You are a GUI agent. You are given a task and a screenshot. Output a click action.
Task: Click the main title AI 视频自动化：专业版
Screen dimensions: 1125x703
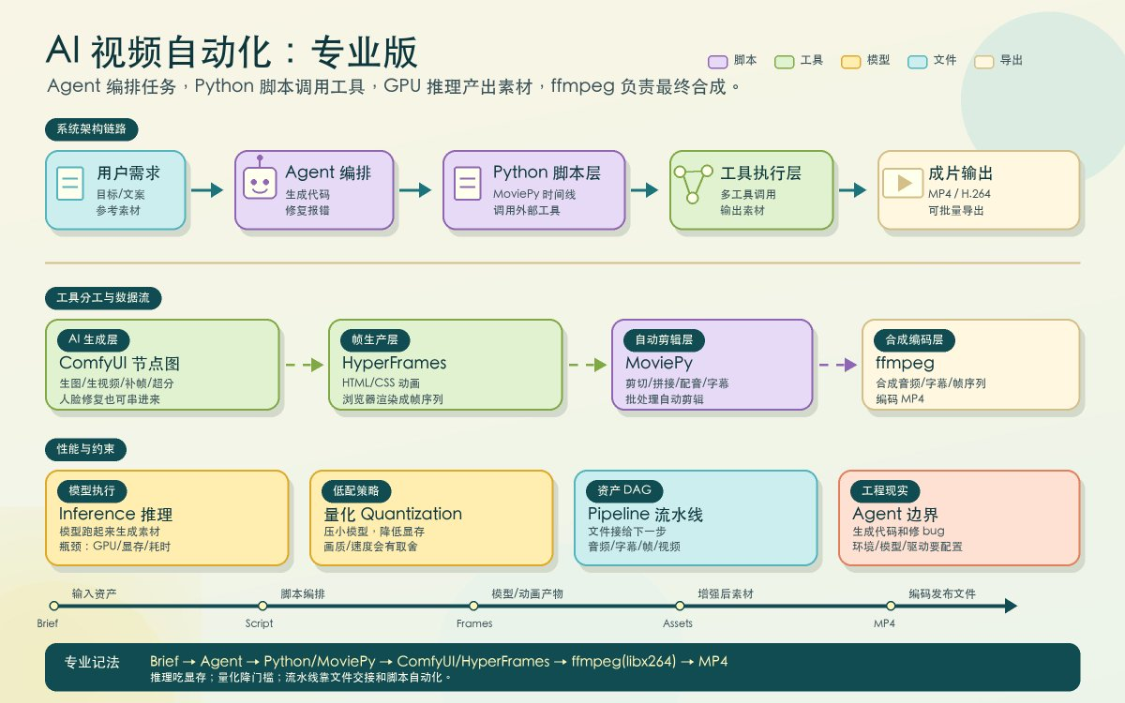232,52
